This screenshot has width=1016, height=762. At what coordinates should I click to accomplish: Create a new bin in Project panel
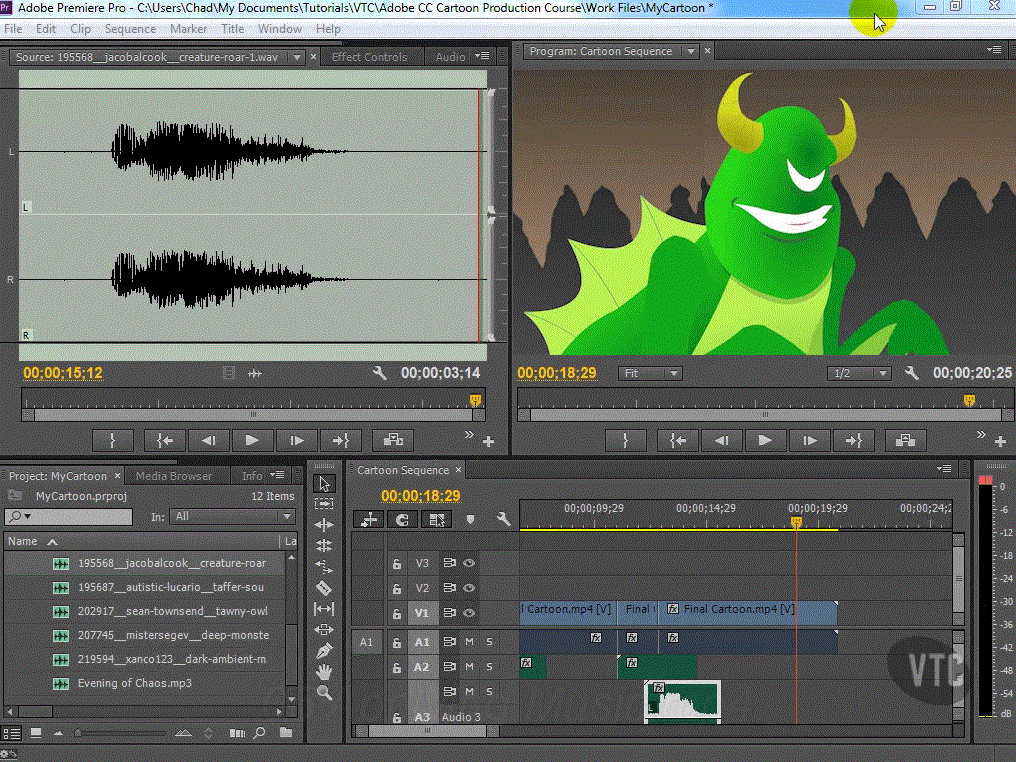coord(286,733)
